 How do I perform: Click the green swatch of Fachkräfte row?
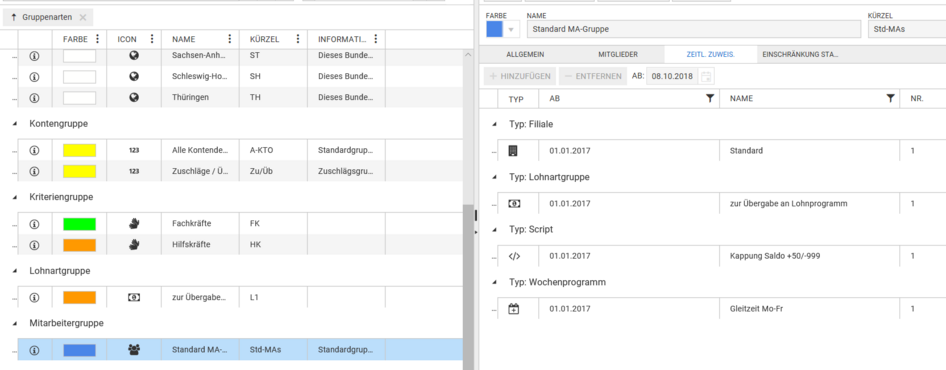point(80,224)
